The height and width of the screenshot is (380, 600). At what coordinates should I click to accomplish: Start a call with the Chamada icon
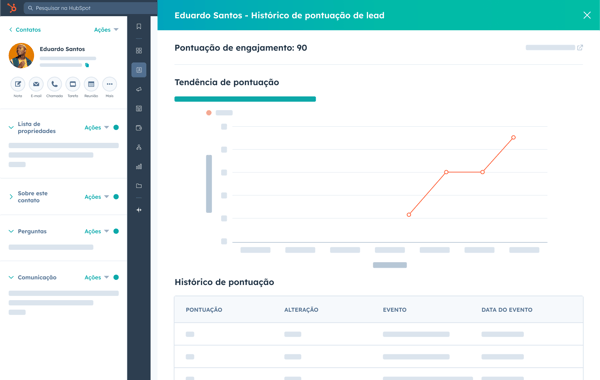click(54, 84)
